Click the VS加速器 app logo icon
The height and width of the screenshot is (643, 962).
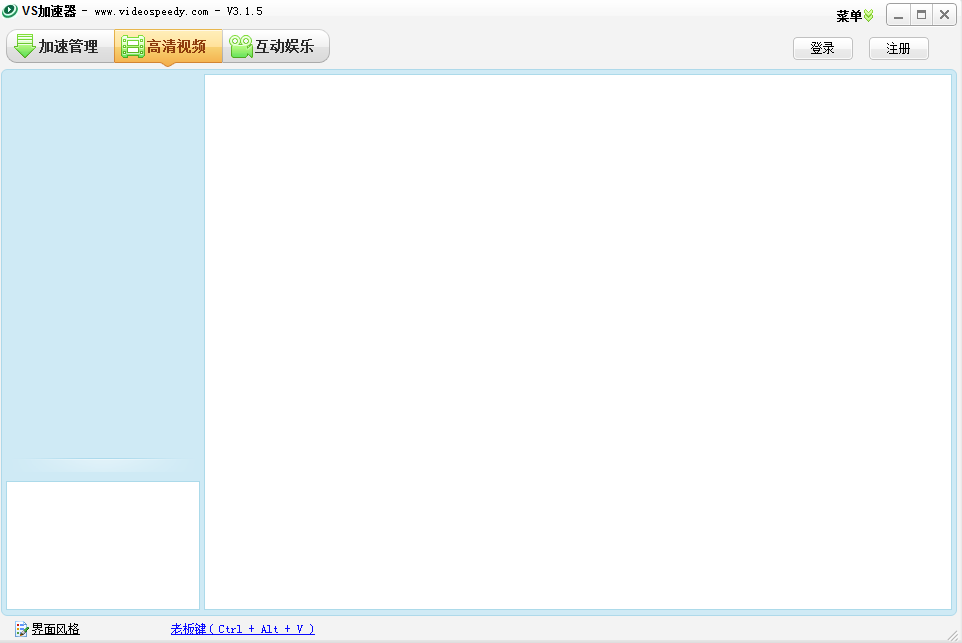pos(10,10)
